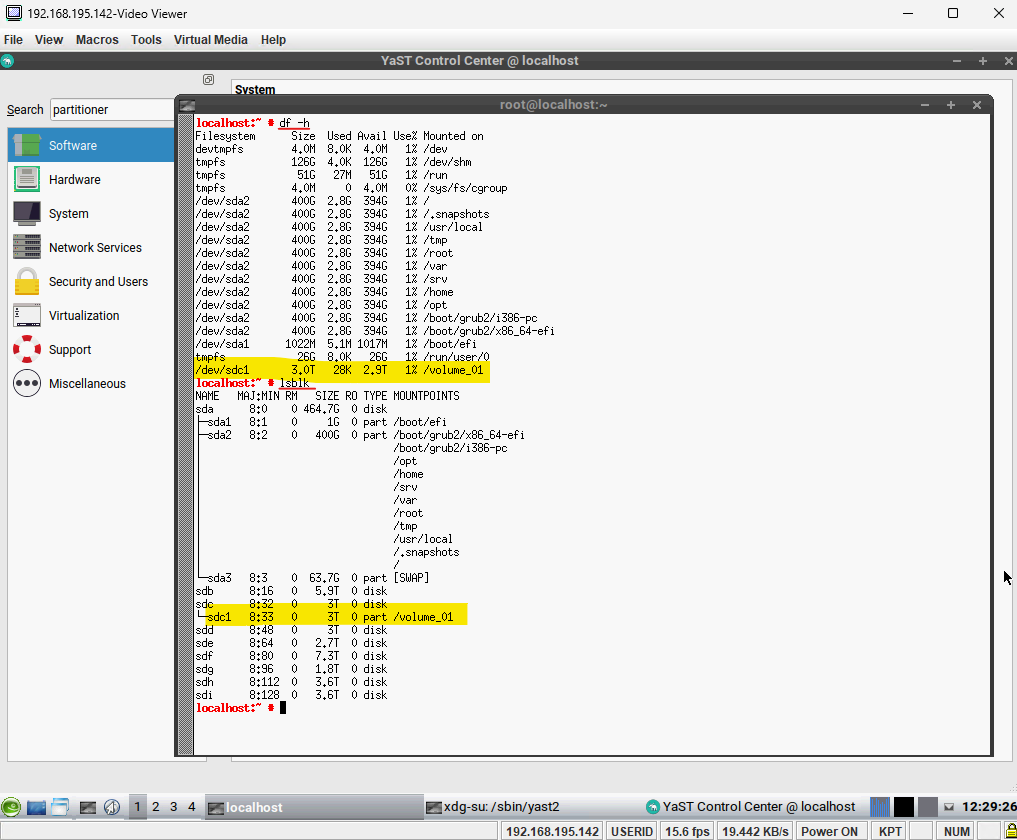Click the gray memory monitor box in tray
Viewport: 1017px width, 840px height.
[927, 807]
